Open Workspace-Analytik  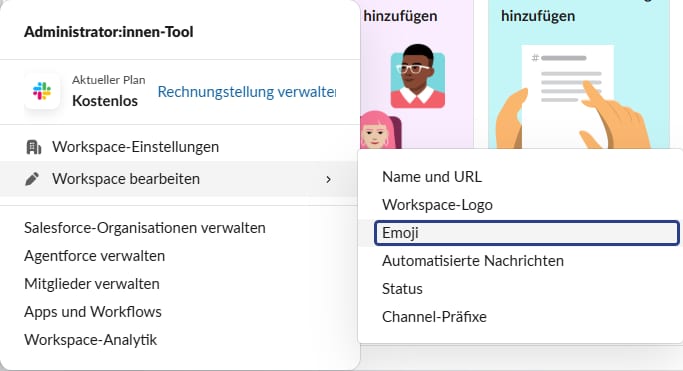click(91, 340)
